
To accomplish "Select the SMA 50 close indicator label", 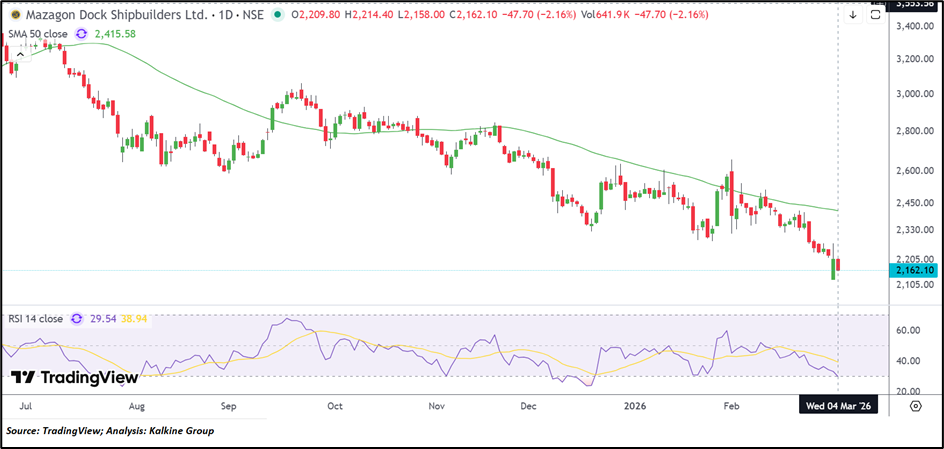I will [x=40, y=34].
